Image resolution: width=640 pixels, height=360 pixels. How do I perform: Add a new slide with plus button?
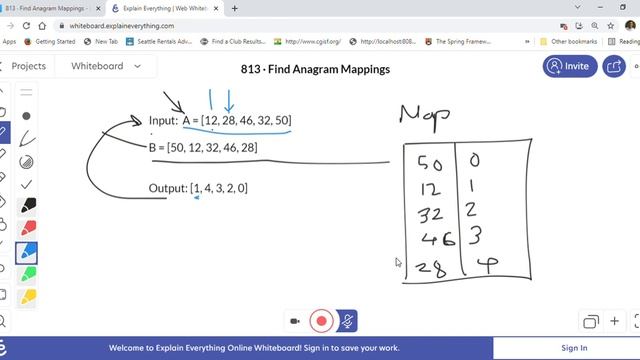point(614,321)
